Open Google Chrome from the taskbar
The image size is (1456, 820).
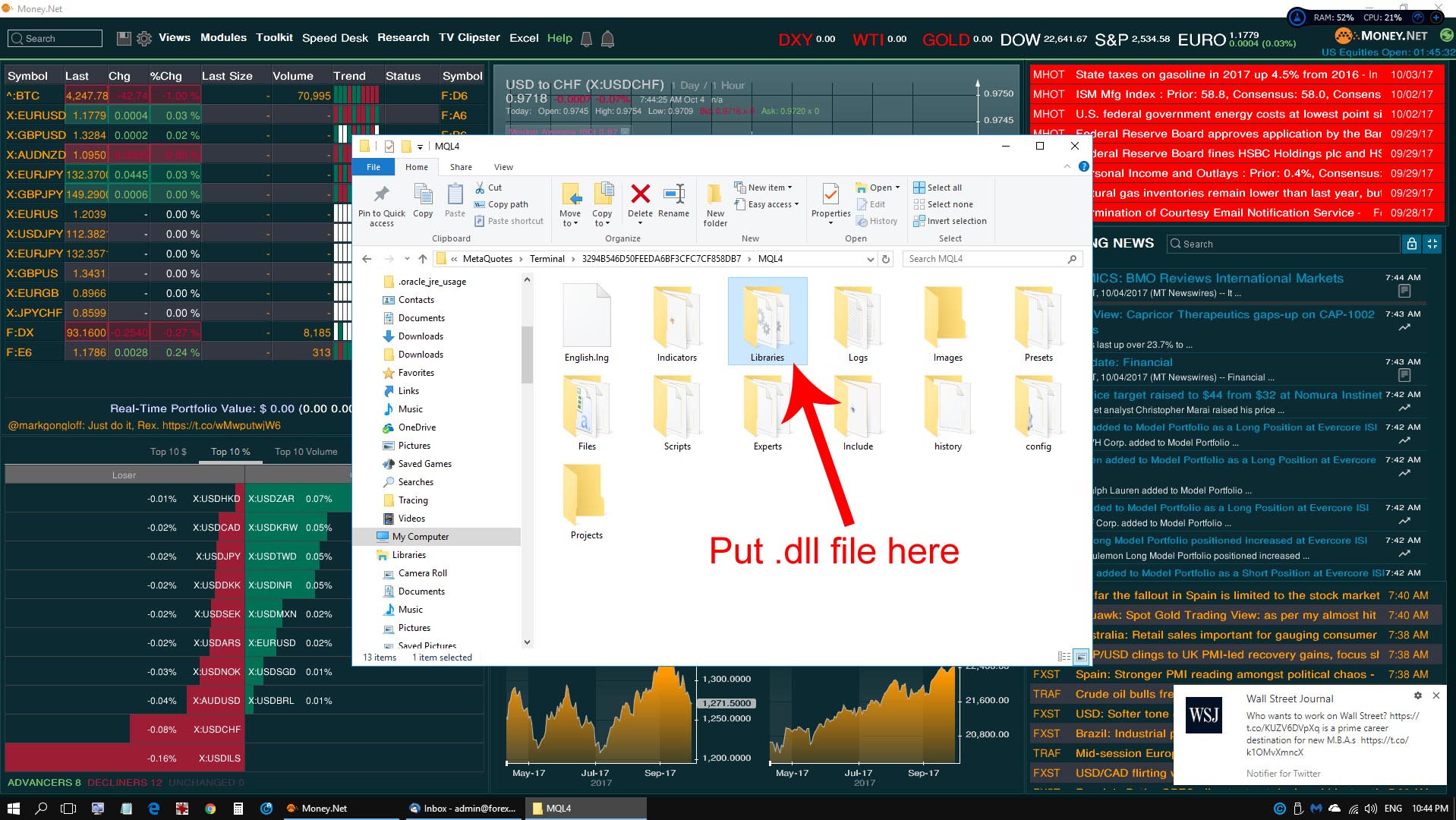[x=210, y=809]
